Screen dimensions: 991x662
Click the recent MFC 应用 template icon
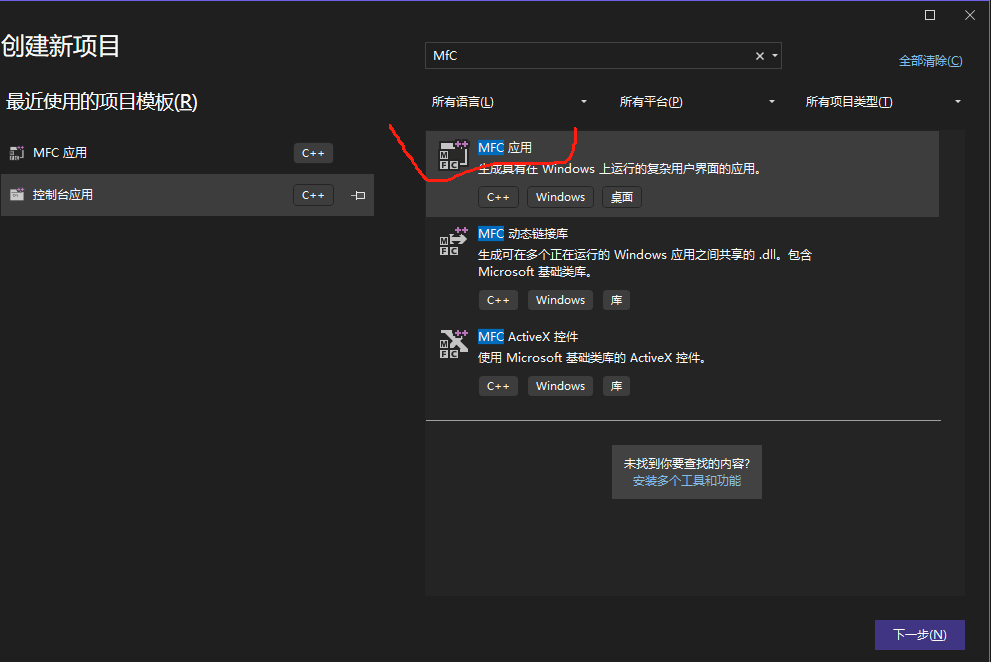pyautogui.click(x=17, y=152)
